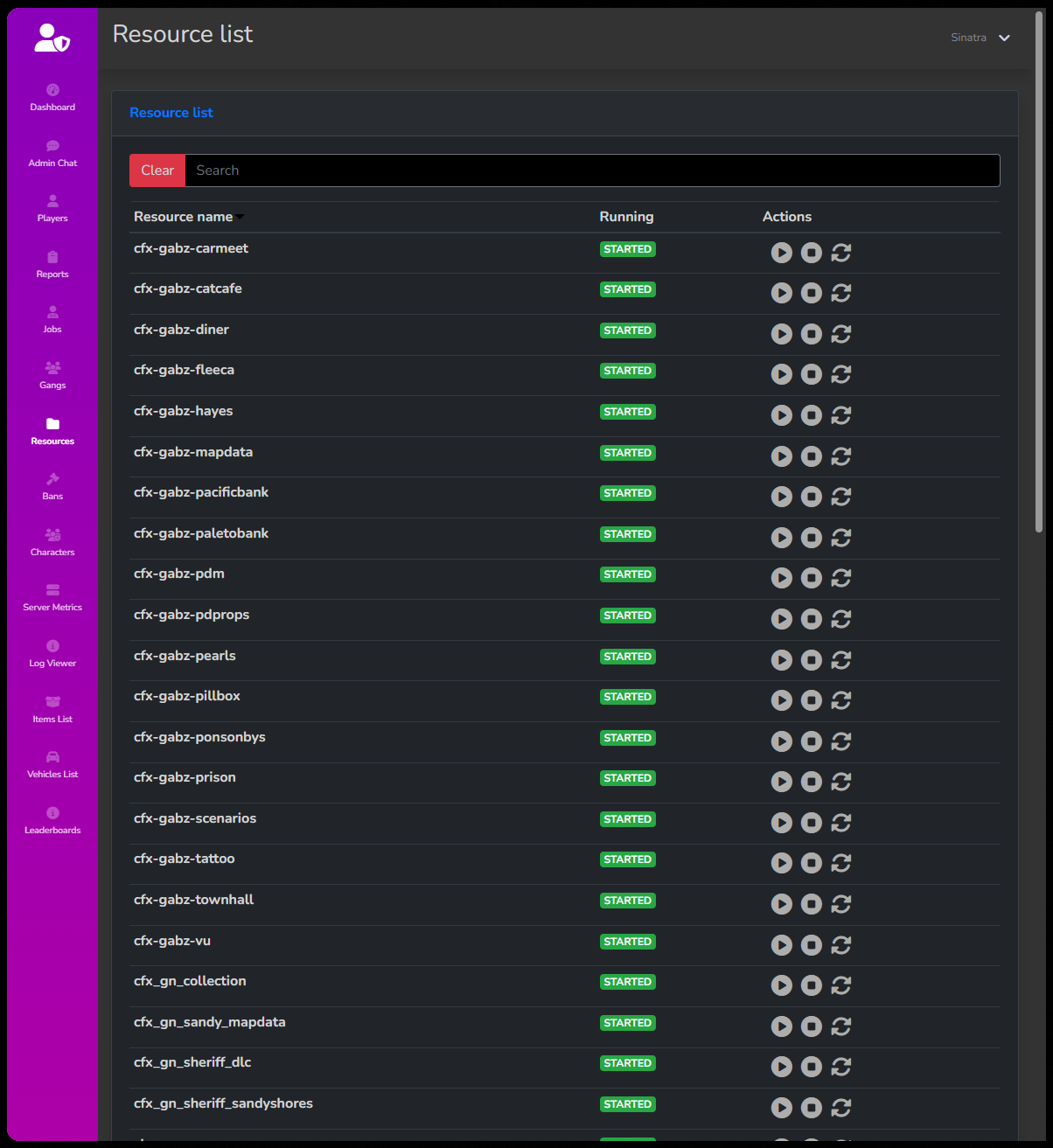The image size is (1053, 1148).
Task: Click the page vertical scrollbar
Action: click(1039, 273)
